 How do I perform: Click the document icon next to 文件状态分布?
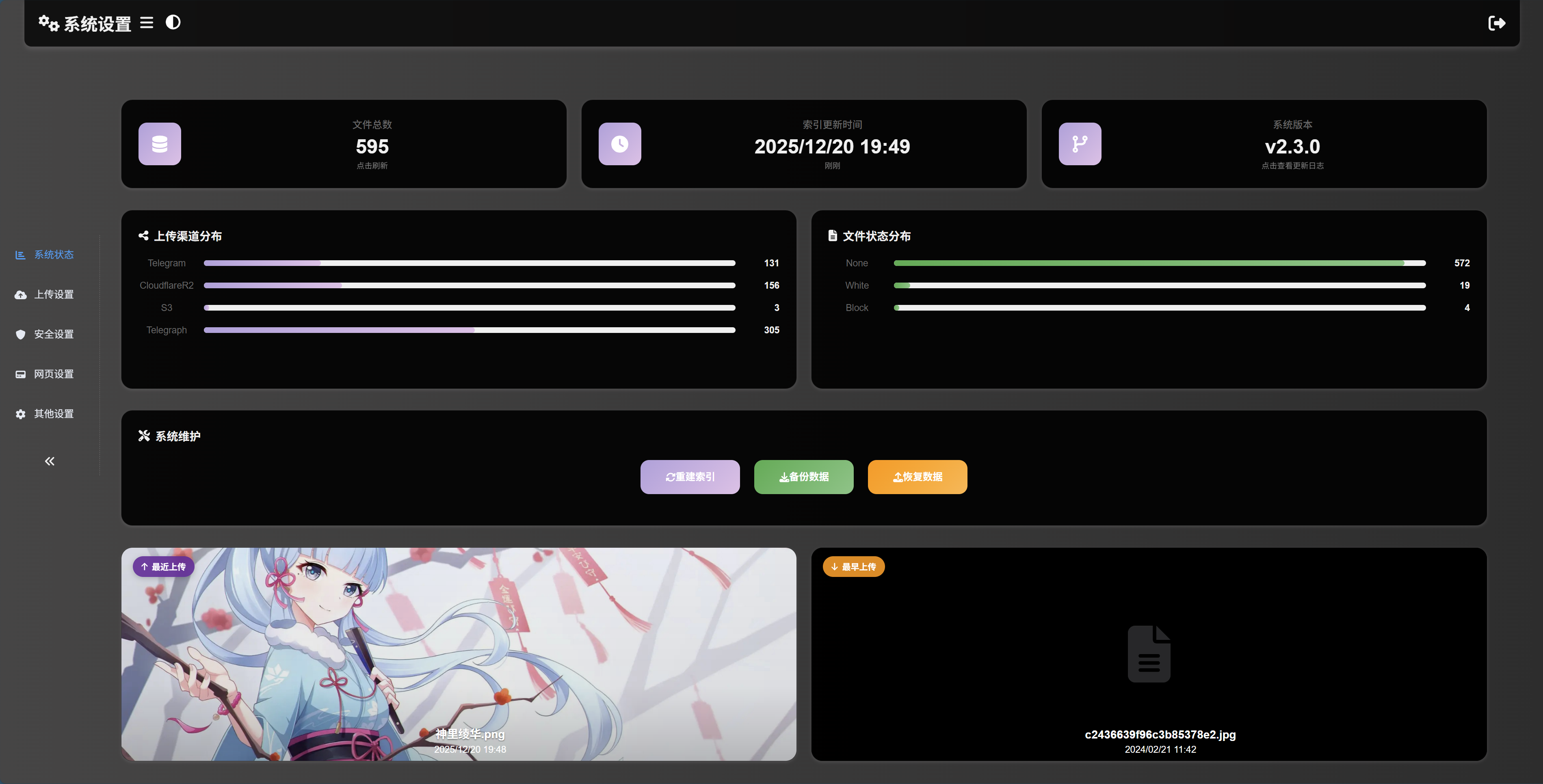(833, 236)
